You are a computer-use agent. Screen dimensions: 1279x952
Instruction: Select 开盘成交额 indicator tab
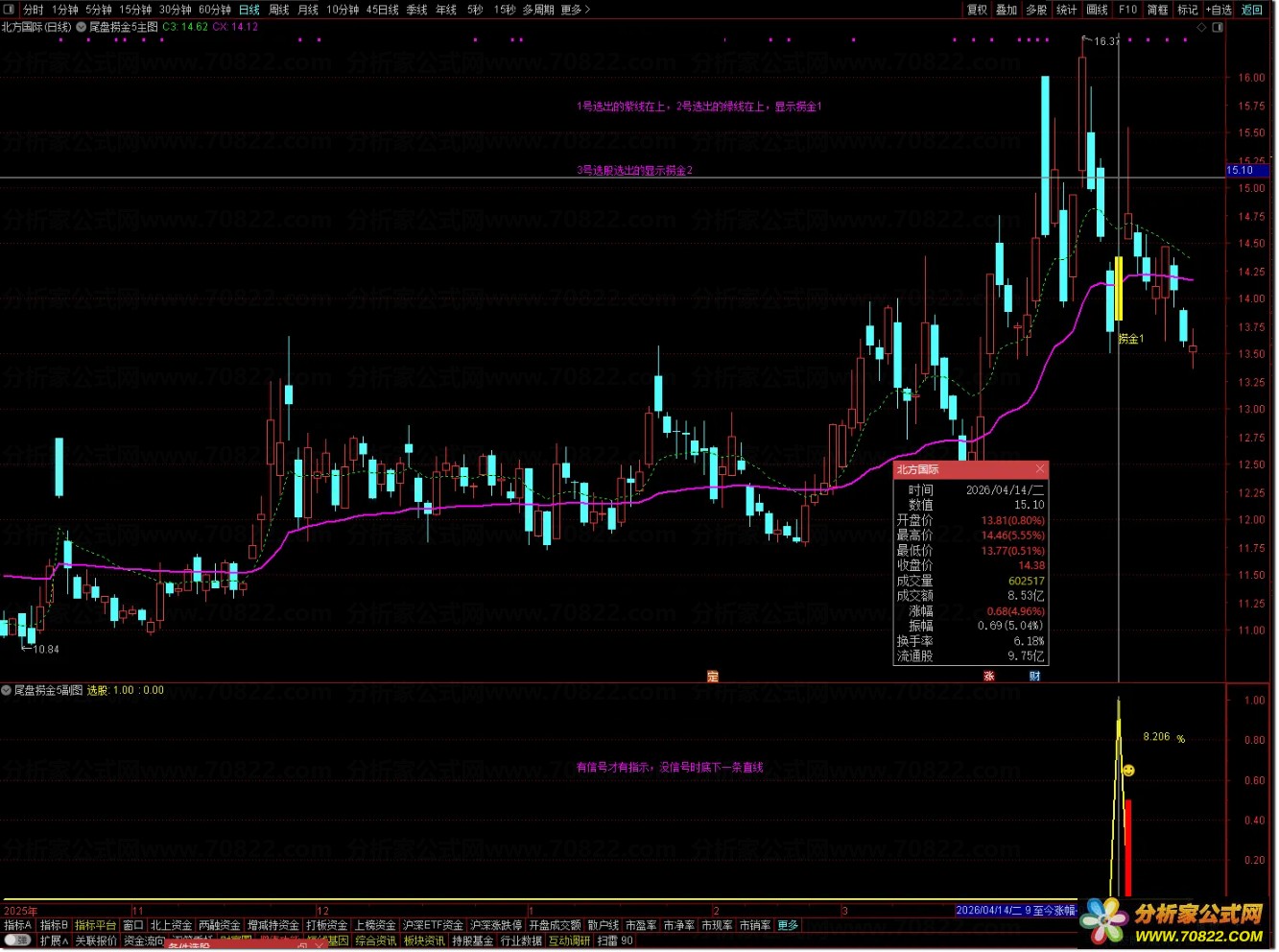click(556, 926)
